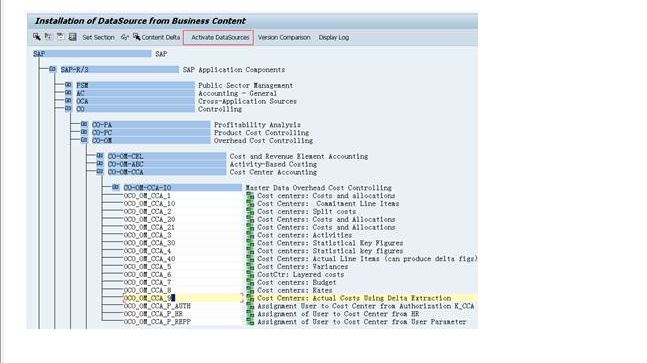Click the collapse subtree toolbar icon
This screenshot has height=363, width=647.
coord(60,36)
